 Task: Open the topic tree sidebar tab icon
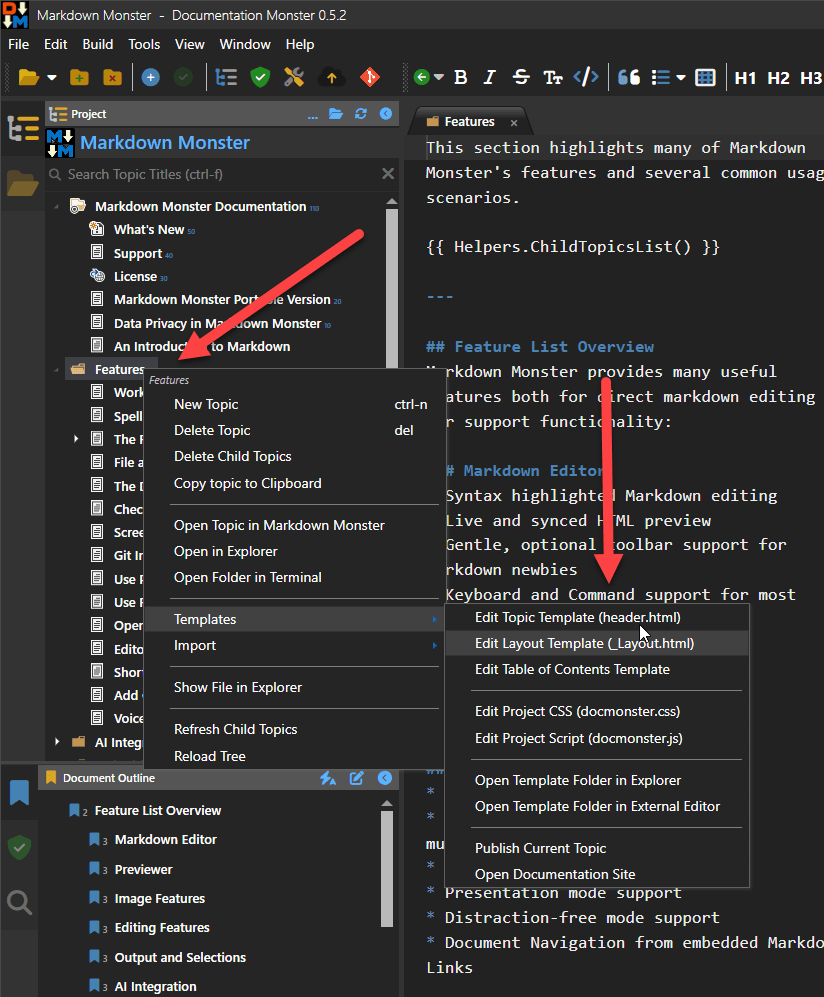[x=23, y=128]
